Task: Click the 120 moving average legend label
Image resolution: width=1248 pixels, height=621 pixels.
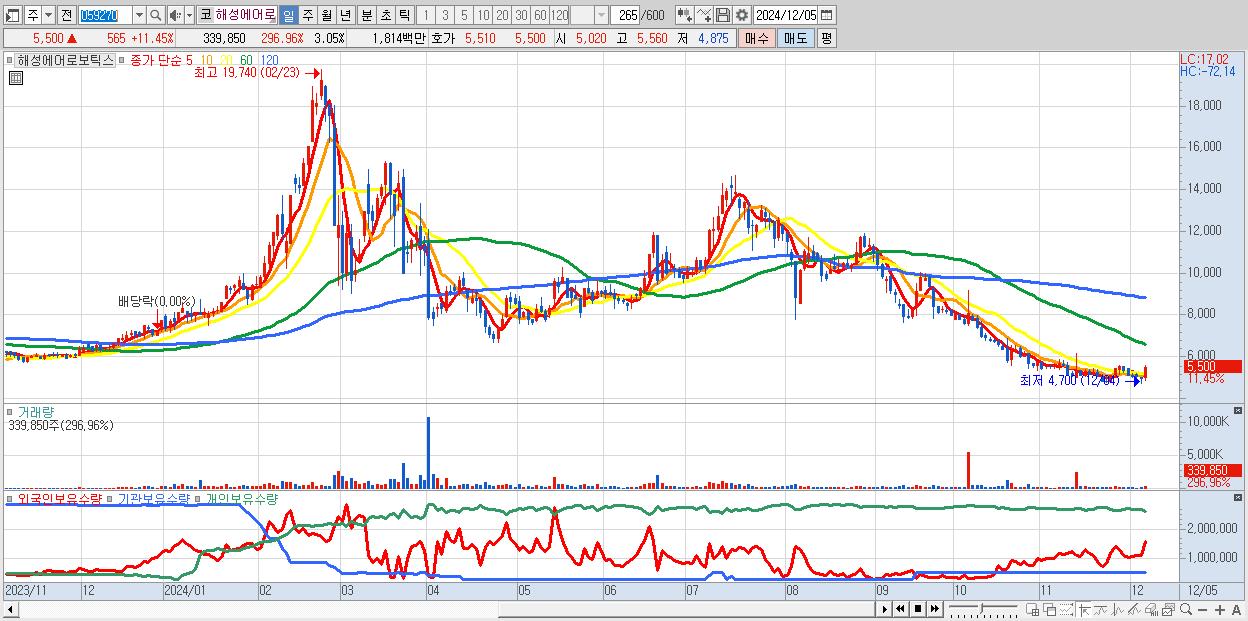Action: (270, 60)
